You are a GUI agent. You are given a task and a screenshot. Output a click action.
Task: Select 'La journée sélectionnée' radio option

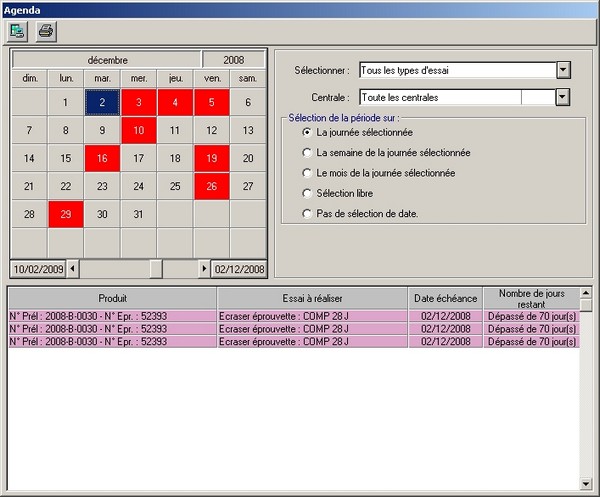pyautogui.click(x=307, y=132)
